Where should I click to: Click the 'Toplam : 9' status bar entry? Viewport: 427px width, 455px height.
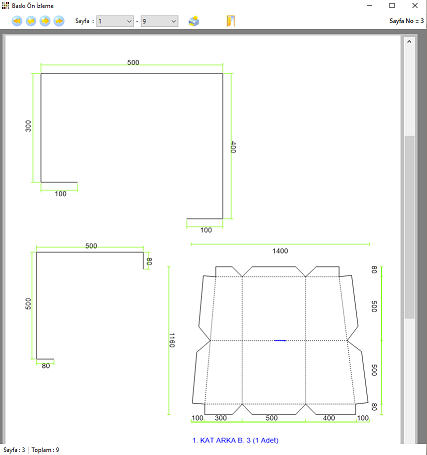click(x=45, y=450)
